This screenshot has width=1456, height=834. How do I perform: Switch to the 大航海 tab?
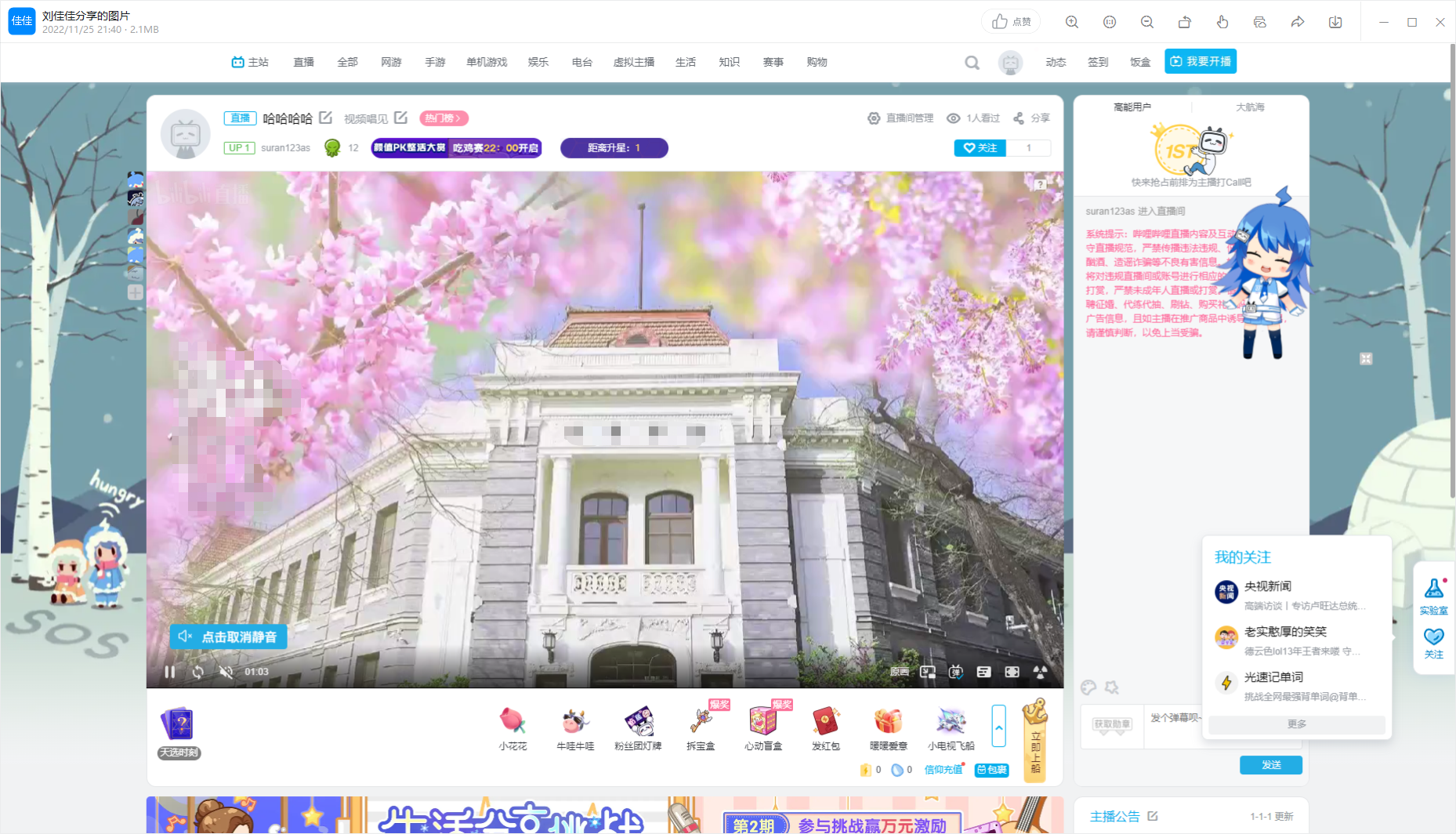coord(1250,107)
